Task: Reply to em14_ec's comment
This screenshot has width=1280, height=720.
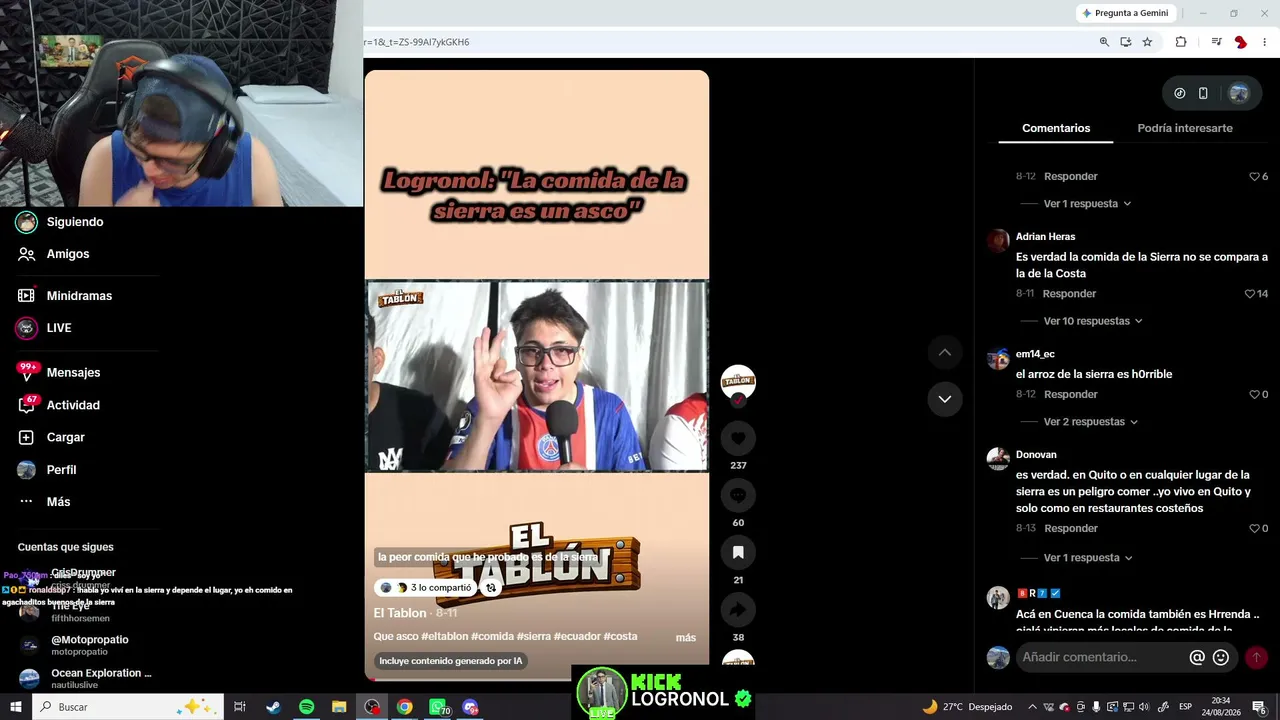Action: [1071, 395]
